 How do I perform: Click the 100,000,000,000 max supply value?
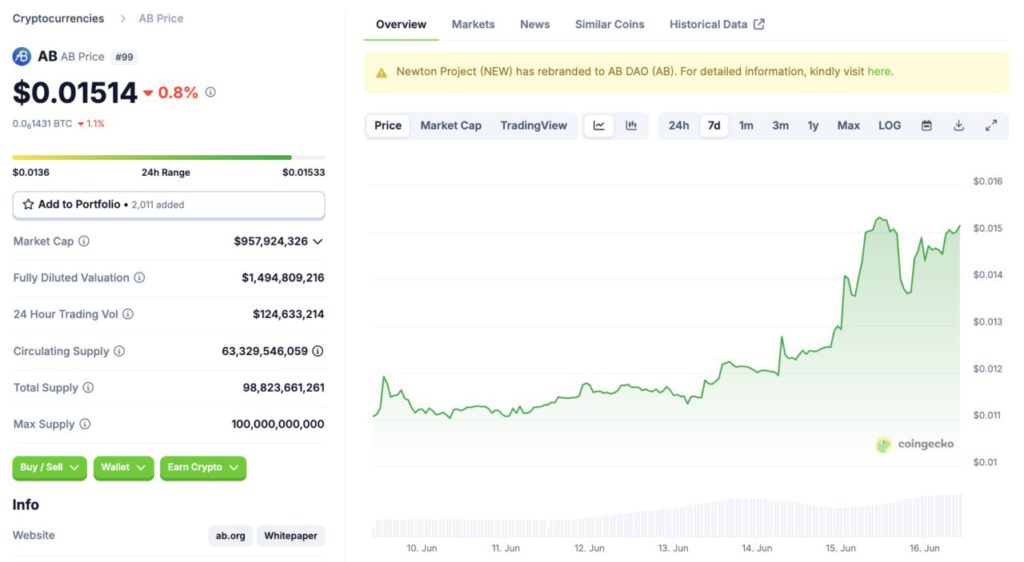[278, 424]
